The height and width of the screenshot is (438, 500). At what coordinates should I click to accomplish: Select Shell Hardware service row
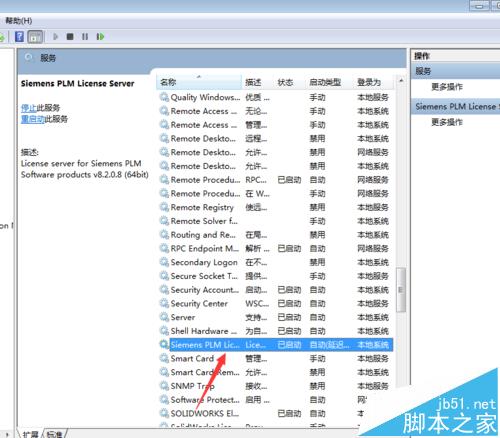pyautogui.click(x=276, y=331)
